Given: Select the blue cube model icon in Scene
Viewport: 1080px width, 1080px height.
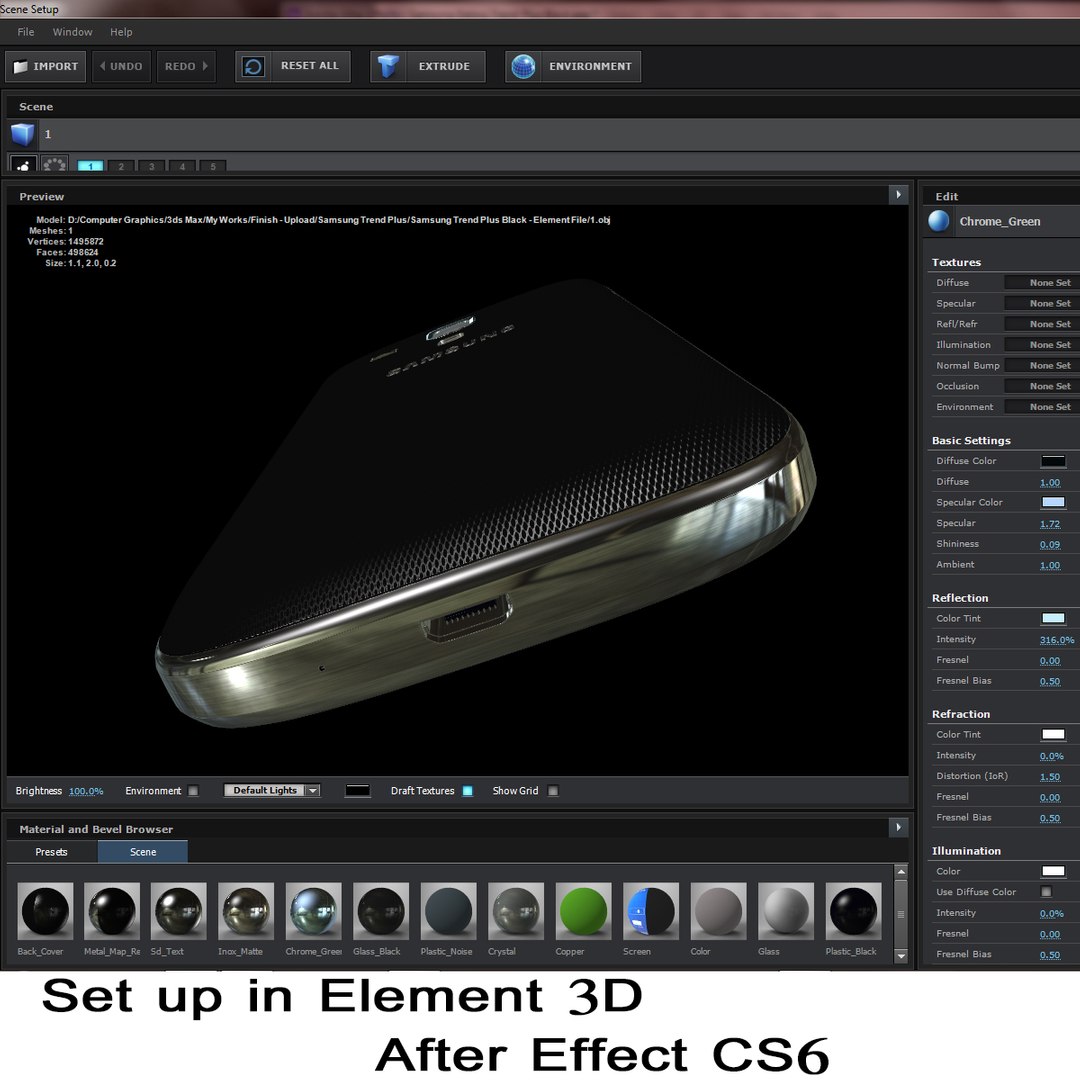Looking at the screenshot, I should pos(23,134).
